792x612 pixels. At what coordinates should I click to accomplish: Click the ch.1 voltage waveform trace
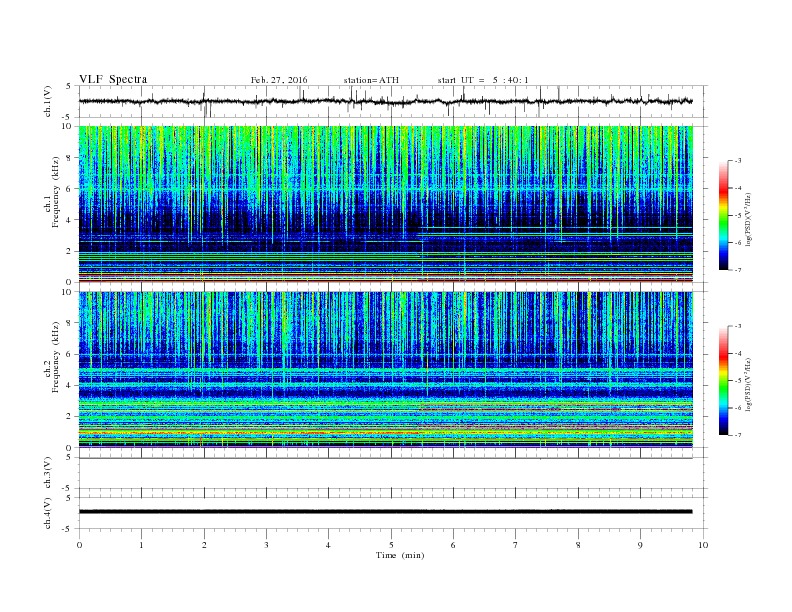tap(385, 101)
